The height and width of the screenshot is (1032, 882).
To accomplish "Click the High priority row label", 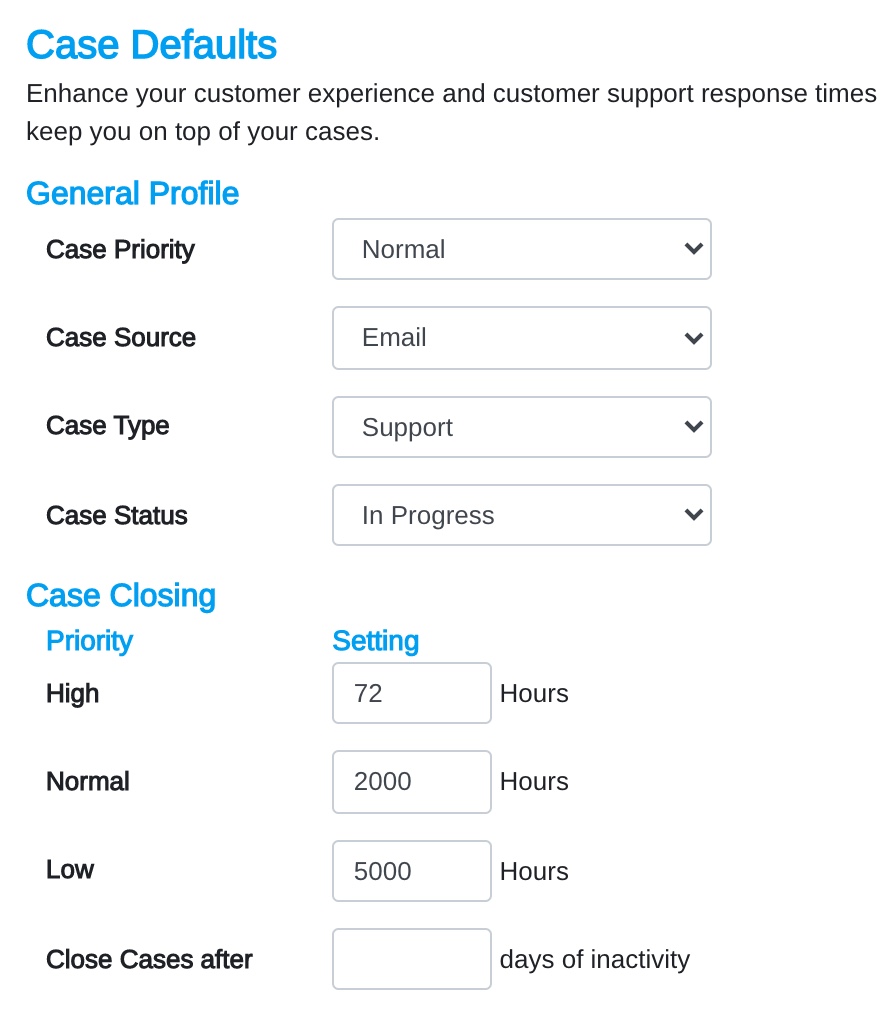I will 72,694.
